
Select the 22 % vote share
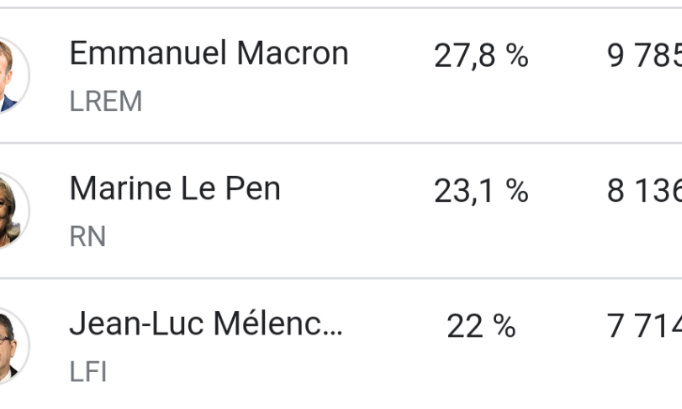click(480, 326)
